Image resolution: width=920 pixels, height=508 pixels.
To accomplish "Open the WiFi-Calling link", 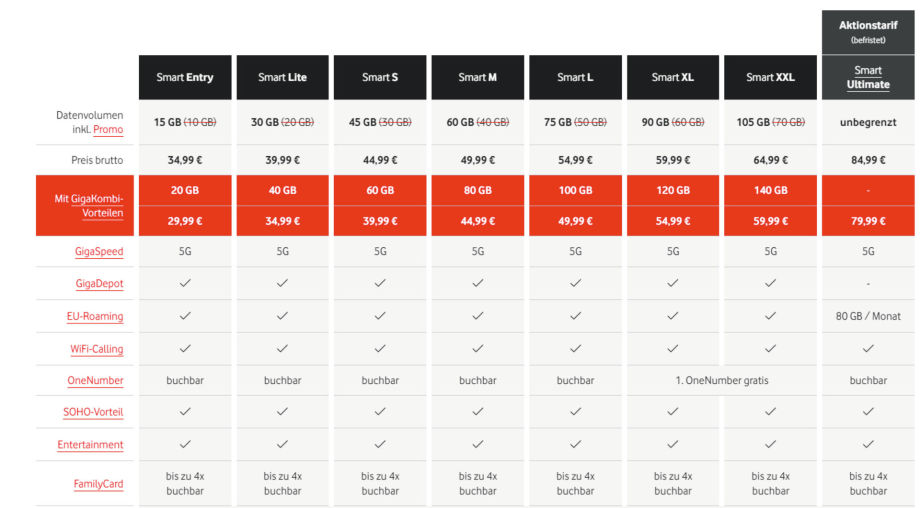I will coord(96,349).
